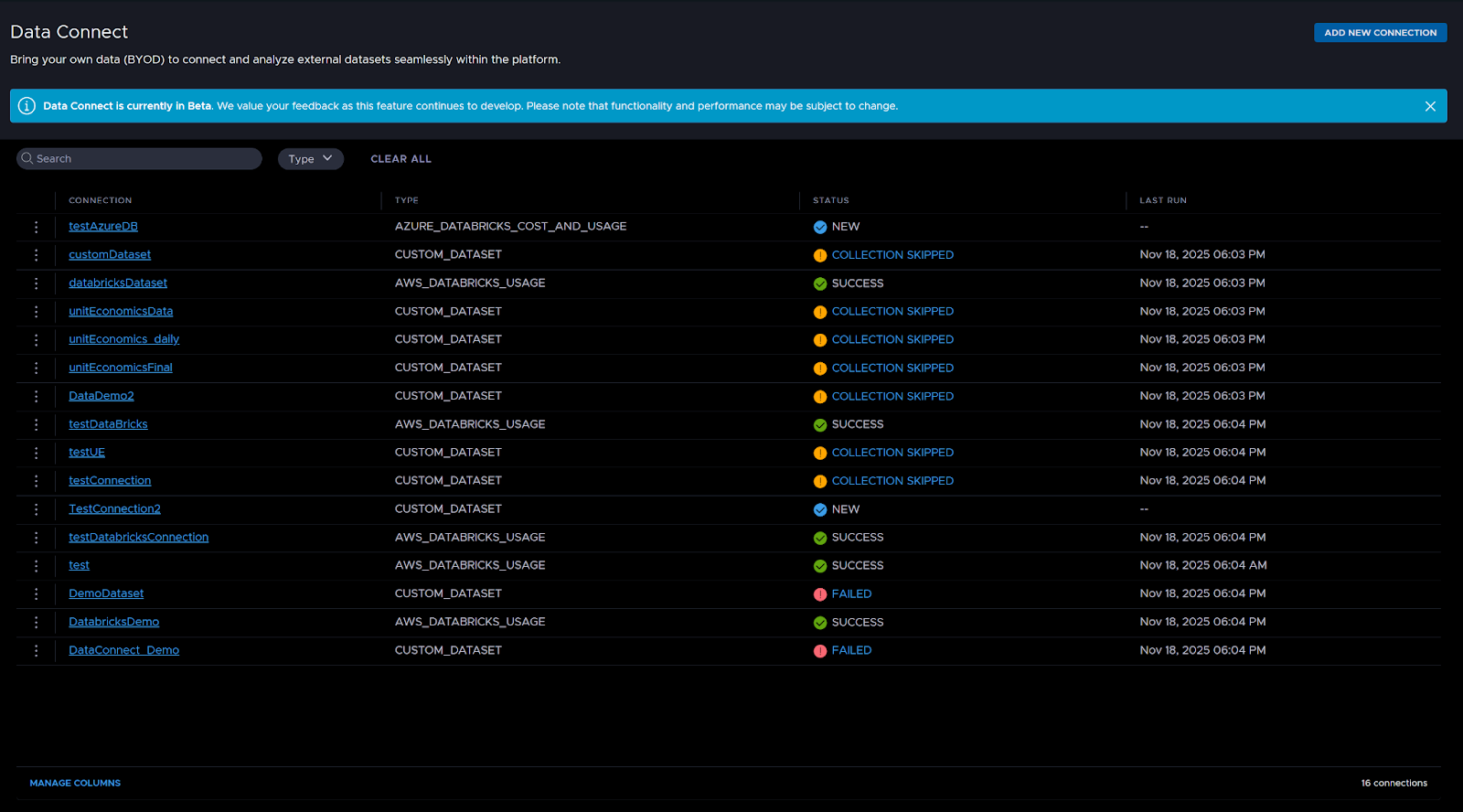The image size is (1463, 812).
Task: Click the warning icon for unitEconomicsData
Action: click(820, 312)
